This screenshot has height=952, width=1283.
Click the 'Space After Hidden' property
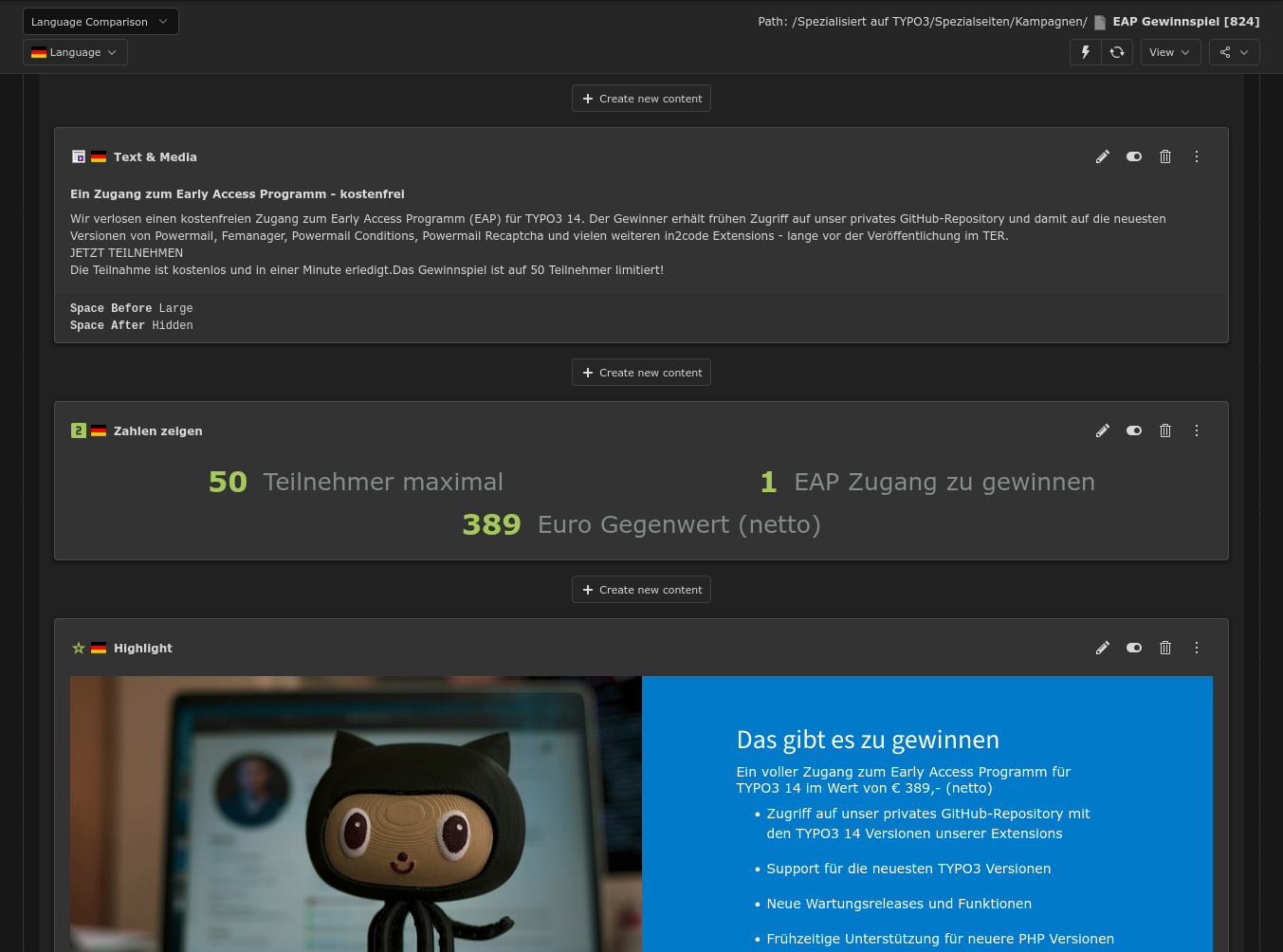click(132, 325)
